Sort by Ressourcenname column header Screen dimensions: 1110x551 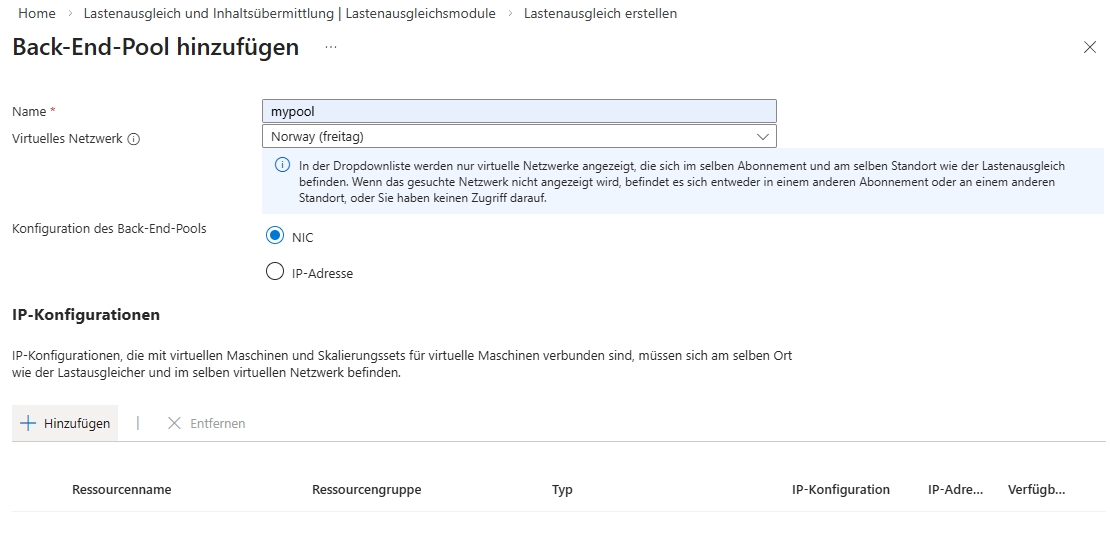pyautogui.click(x=121, y=489)
